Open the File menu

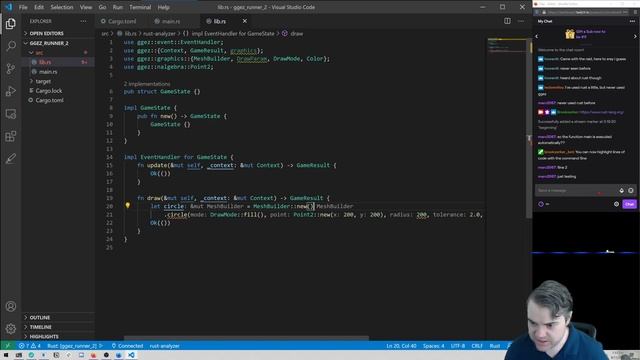click(x=23, y=7)
